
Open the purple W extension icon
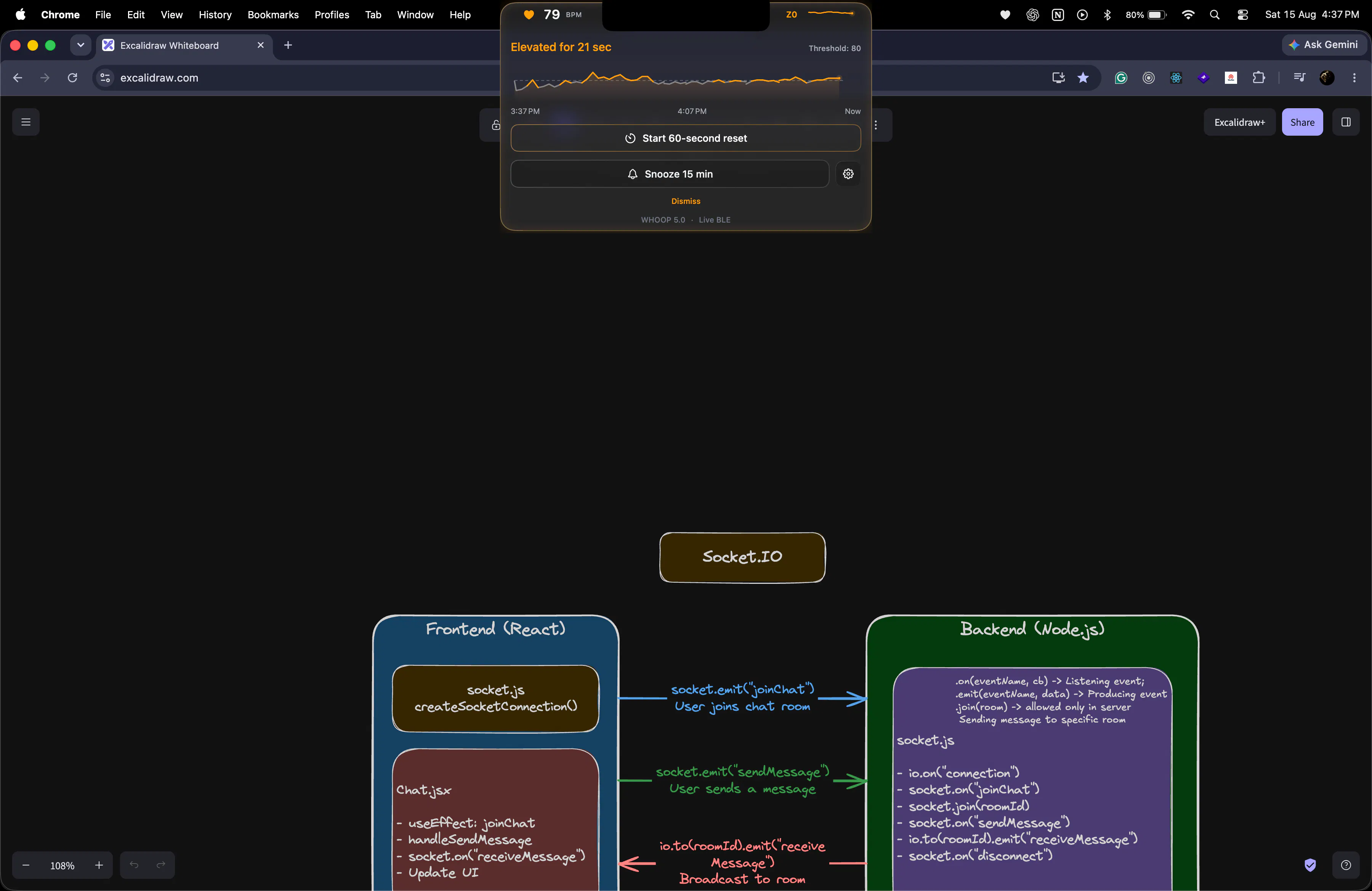(1204, 78)
